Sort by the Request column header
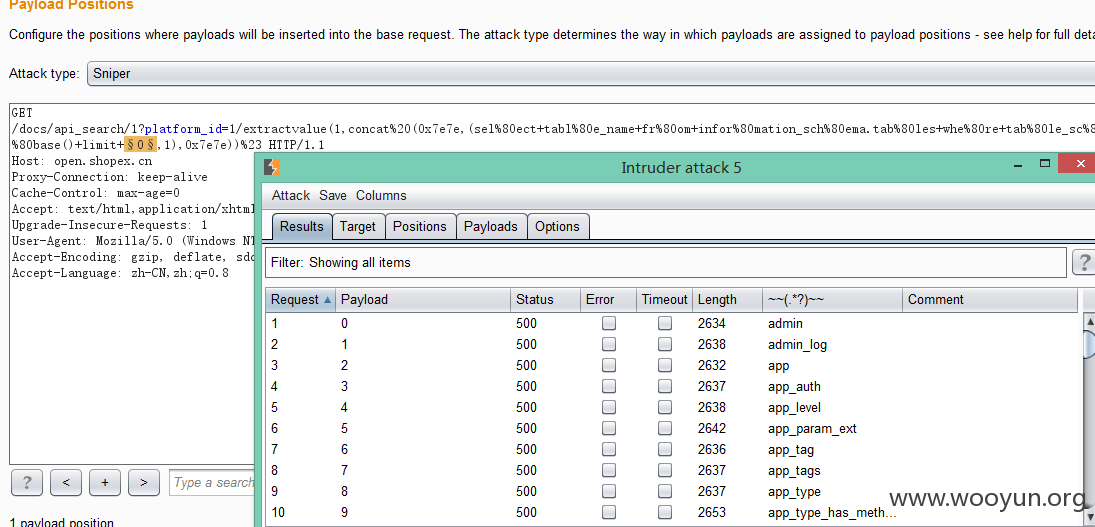The image size is (1095, 527). point(300,299)
